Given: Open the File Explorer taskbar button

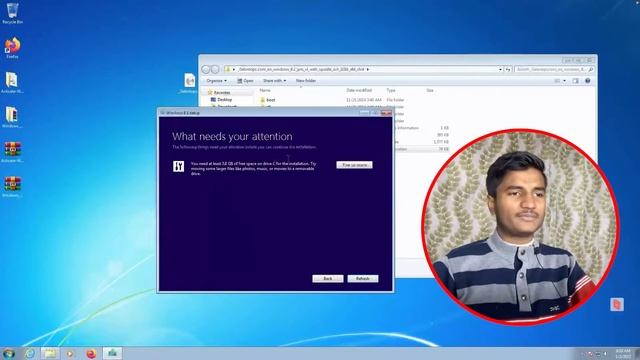Looking at the screenshot, I should (x=50, y=353).
